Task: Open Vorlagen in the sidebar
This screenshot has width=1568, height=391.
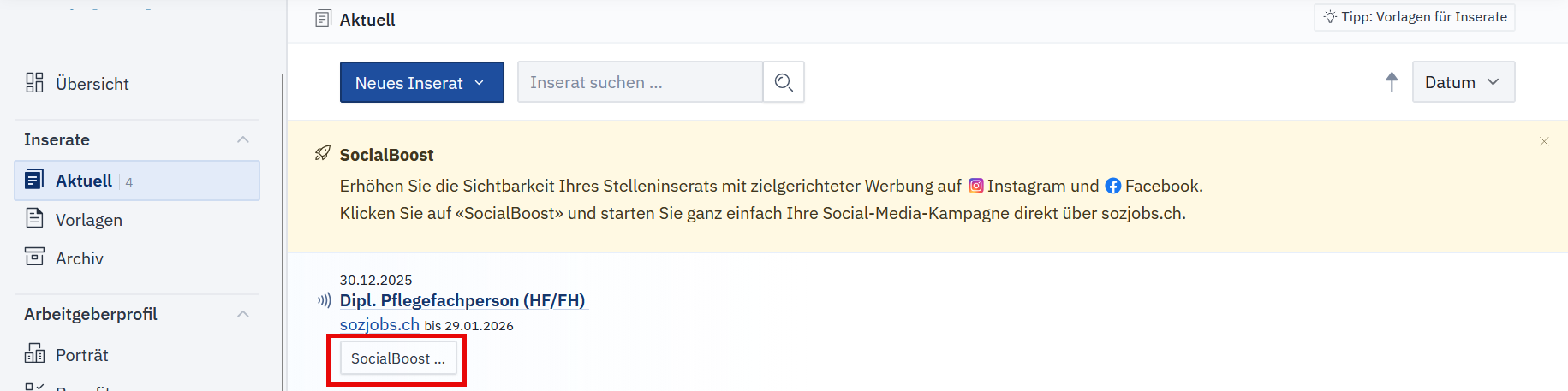Action: click(89, 220)
